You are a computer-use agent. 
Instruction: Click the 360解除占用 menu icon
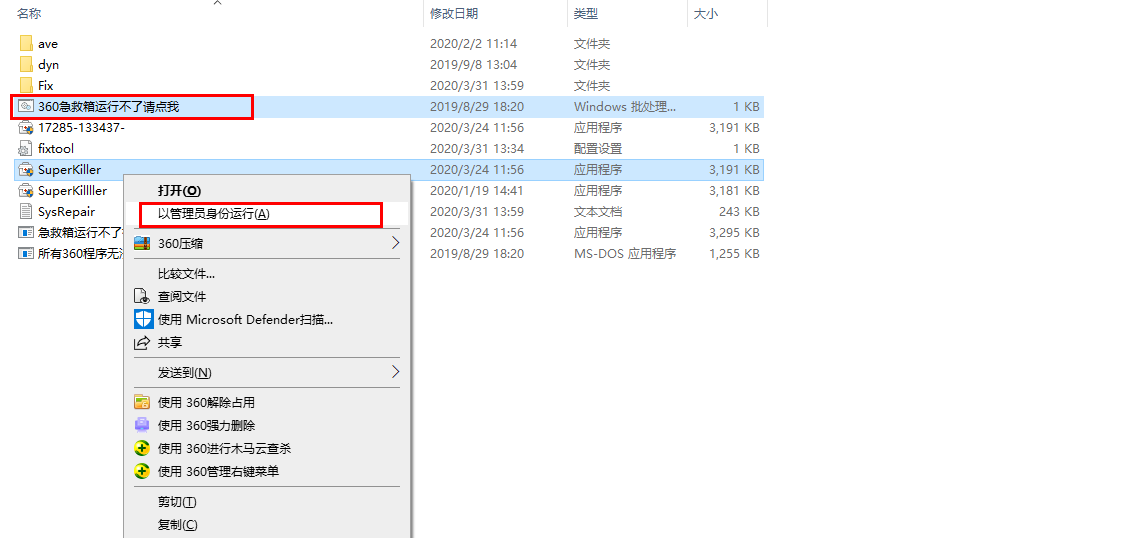(142, 403)
